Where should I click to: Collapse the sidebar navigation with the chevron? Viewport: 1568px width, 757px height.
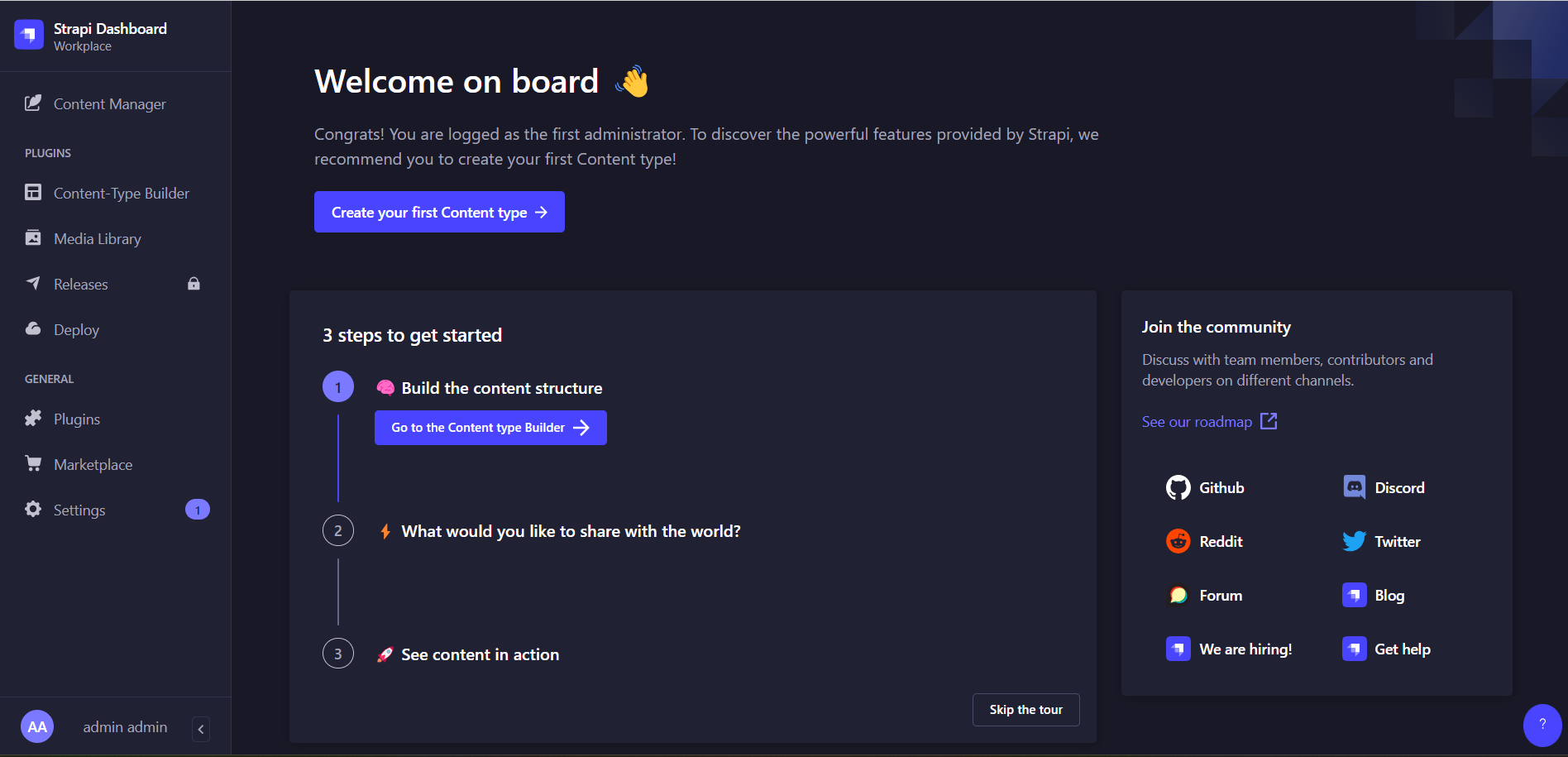(201, 729)
